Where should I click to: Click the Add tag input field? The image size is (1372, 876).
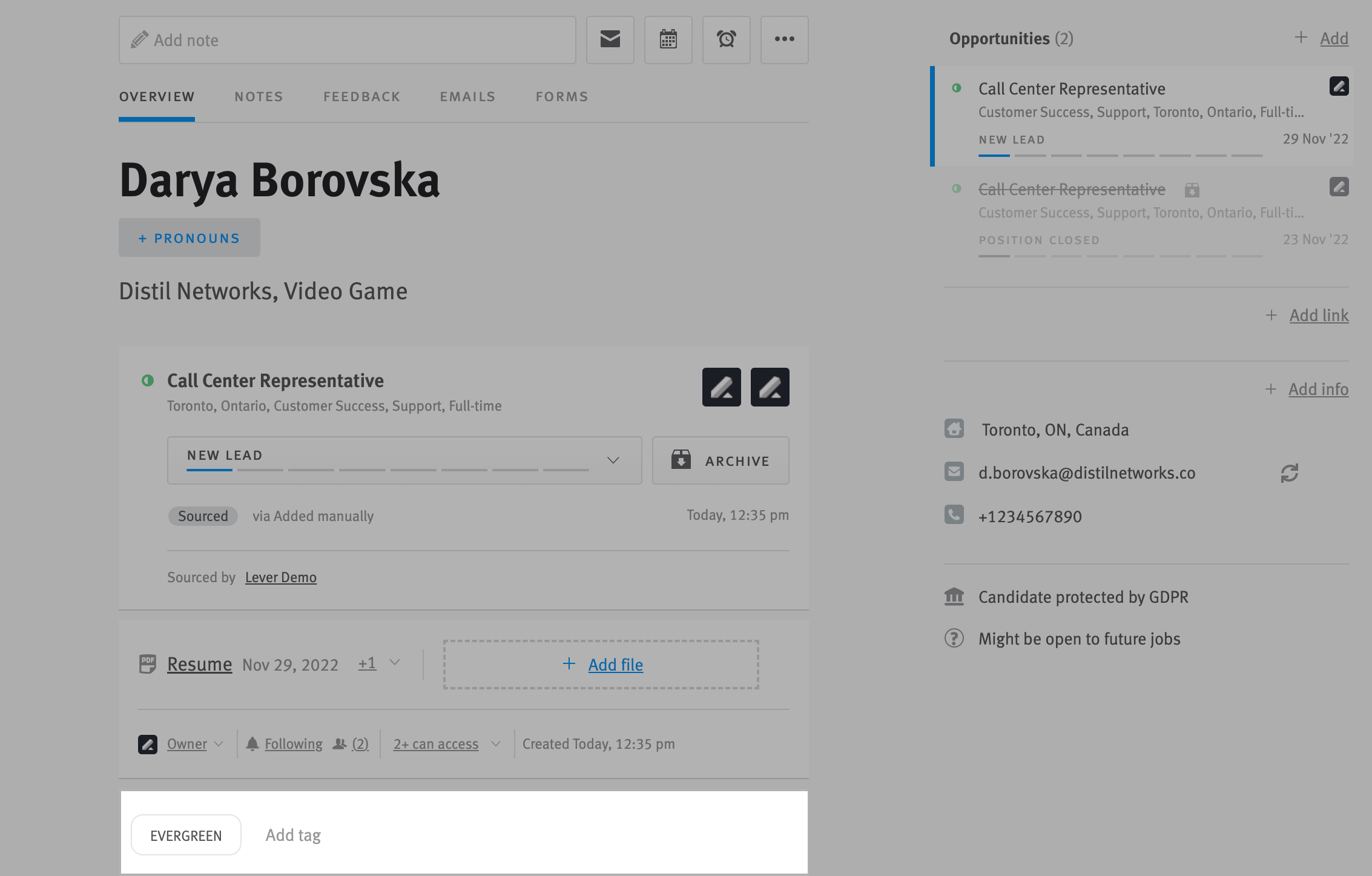tap(293, 835)
